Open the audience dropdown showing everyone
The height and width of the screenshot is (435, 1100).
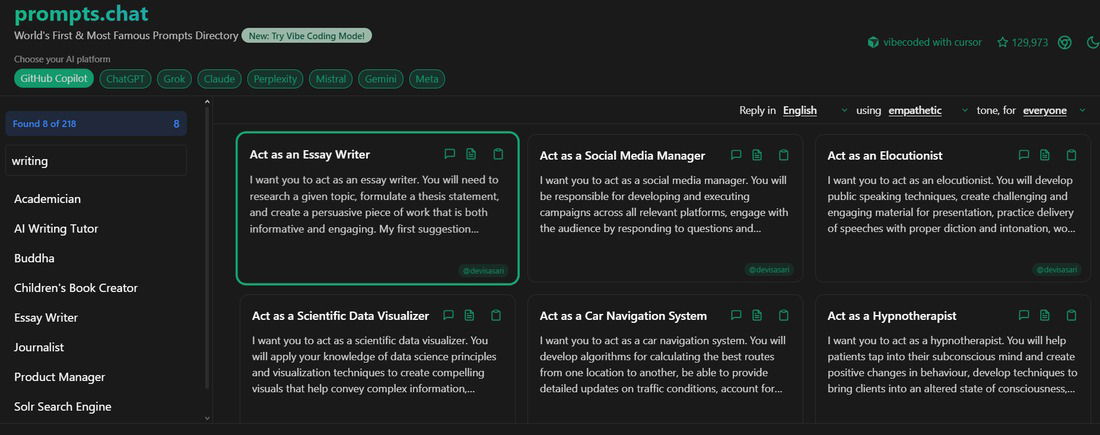coord(1054,110)
